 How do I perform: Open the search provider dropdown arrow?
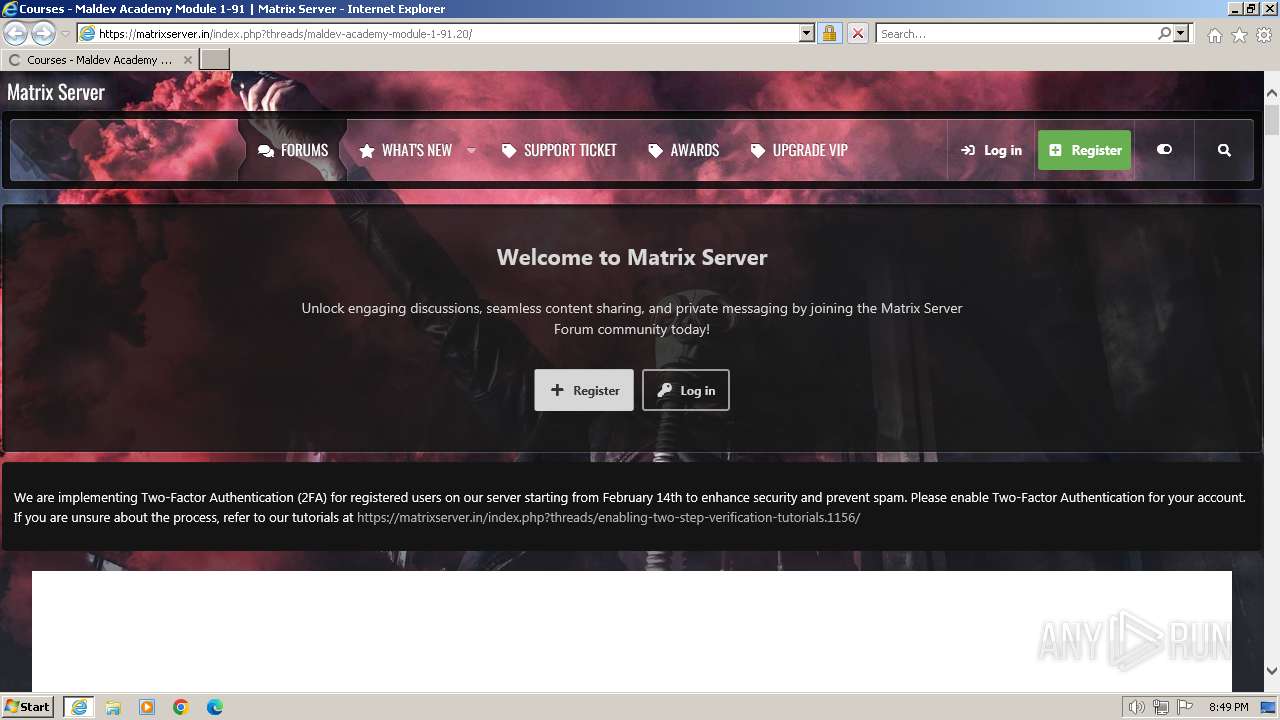click(1181, 33)
